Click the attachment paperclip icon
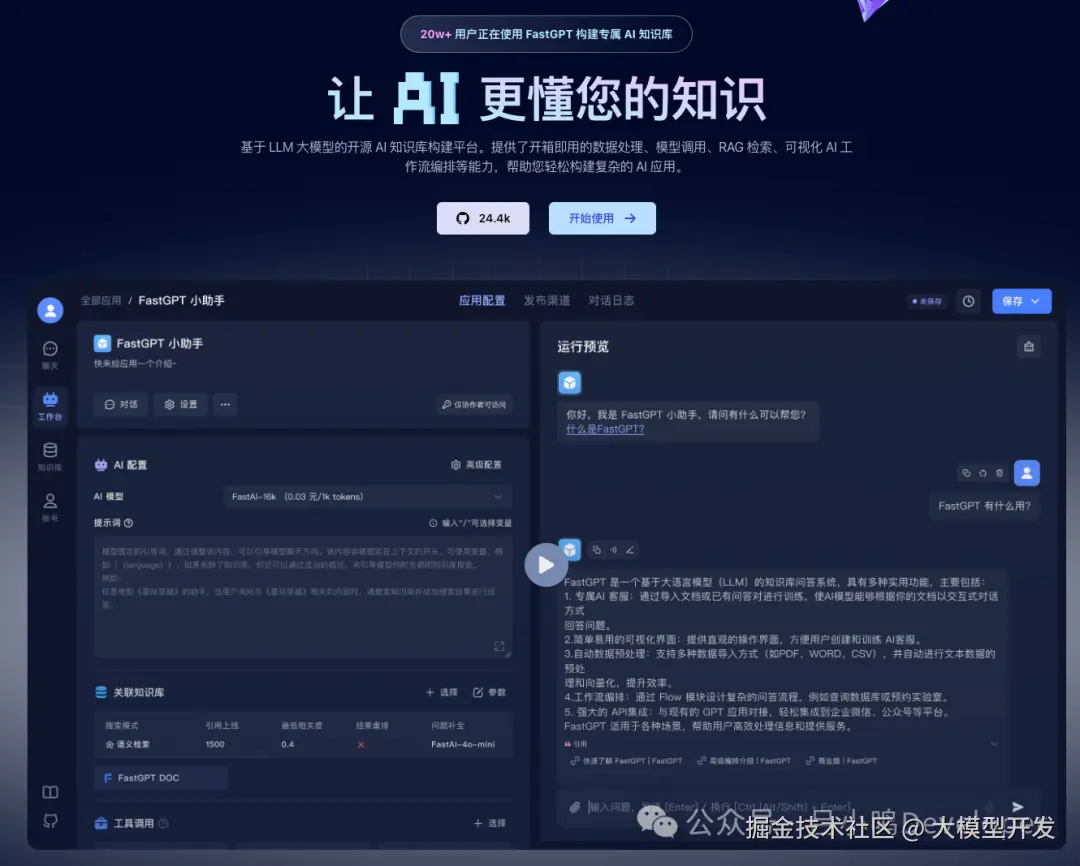The height and width of the screenshot is (866, 1080). [575, 807]
